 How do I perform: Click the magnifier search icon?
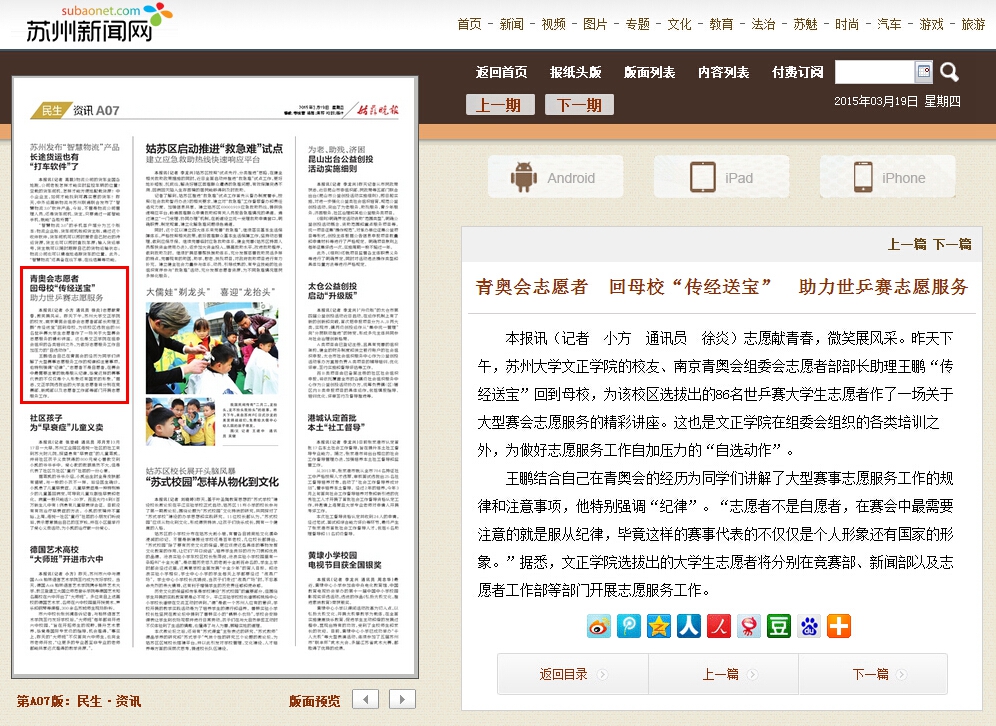tap(949, 72)
